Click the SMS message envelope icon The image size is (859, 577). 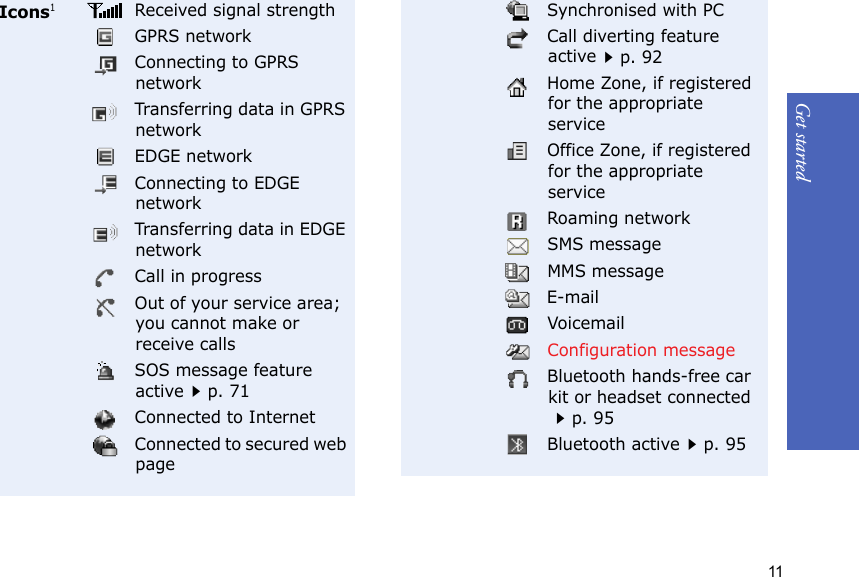click(517, 245)
